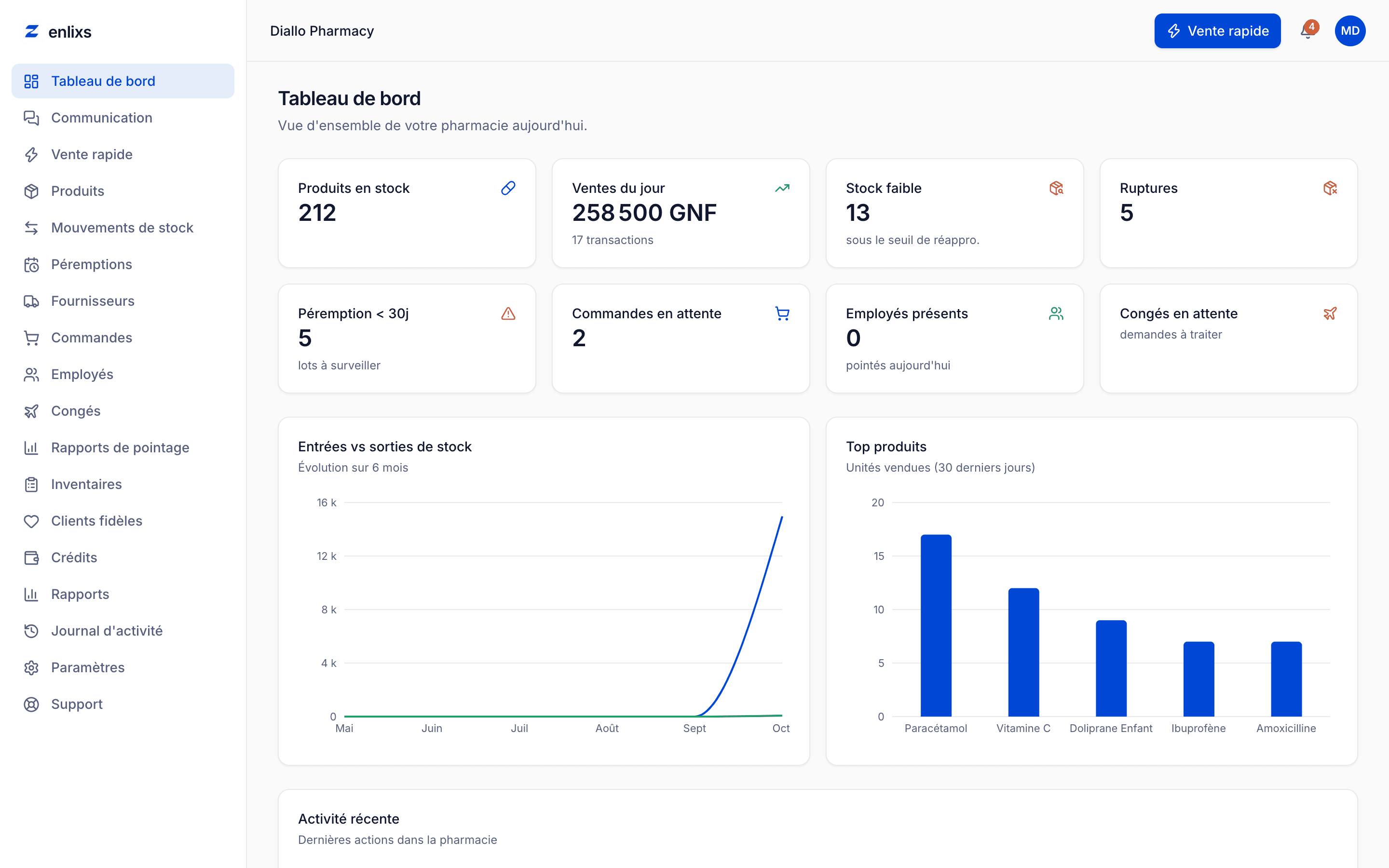Image resolution: width=1389 pixels, height=868 pixels.
Task: Click the people icon in Employés présents card
Action: tap(1056, 313)
